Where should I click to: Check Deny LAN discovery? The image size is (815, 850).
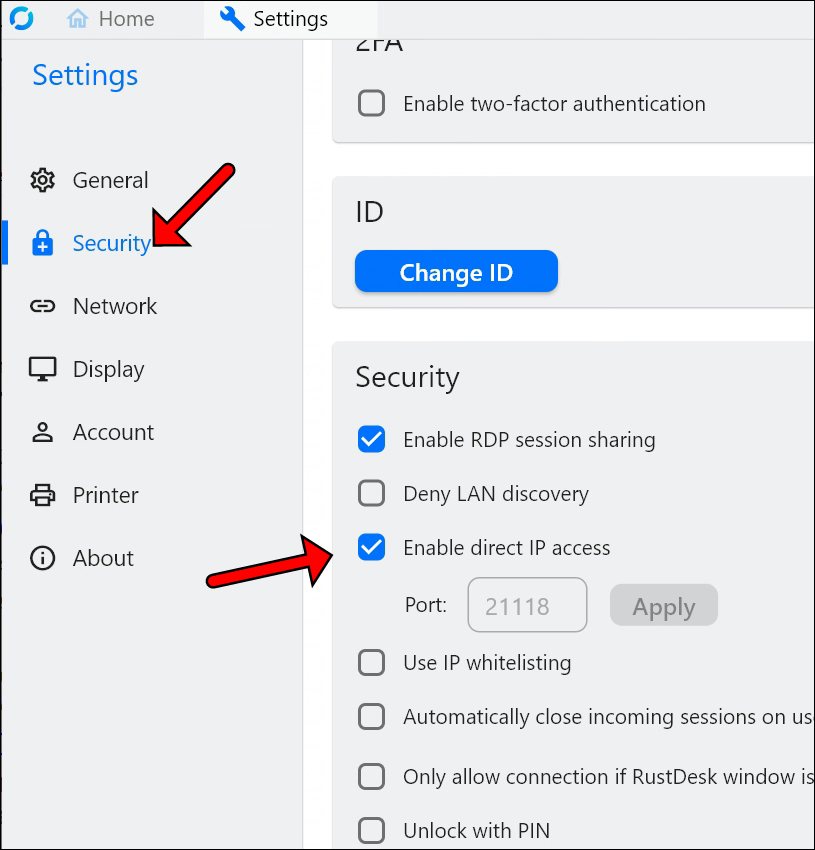click(x=371, y=494)
